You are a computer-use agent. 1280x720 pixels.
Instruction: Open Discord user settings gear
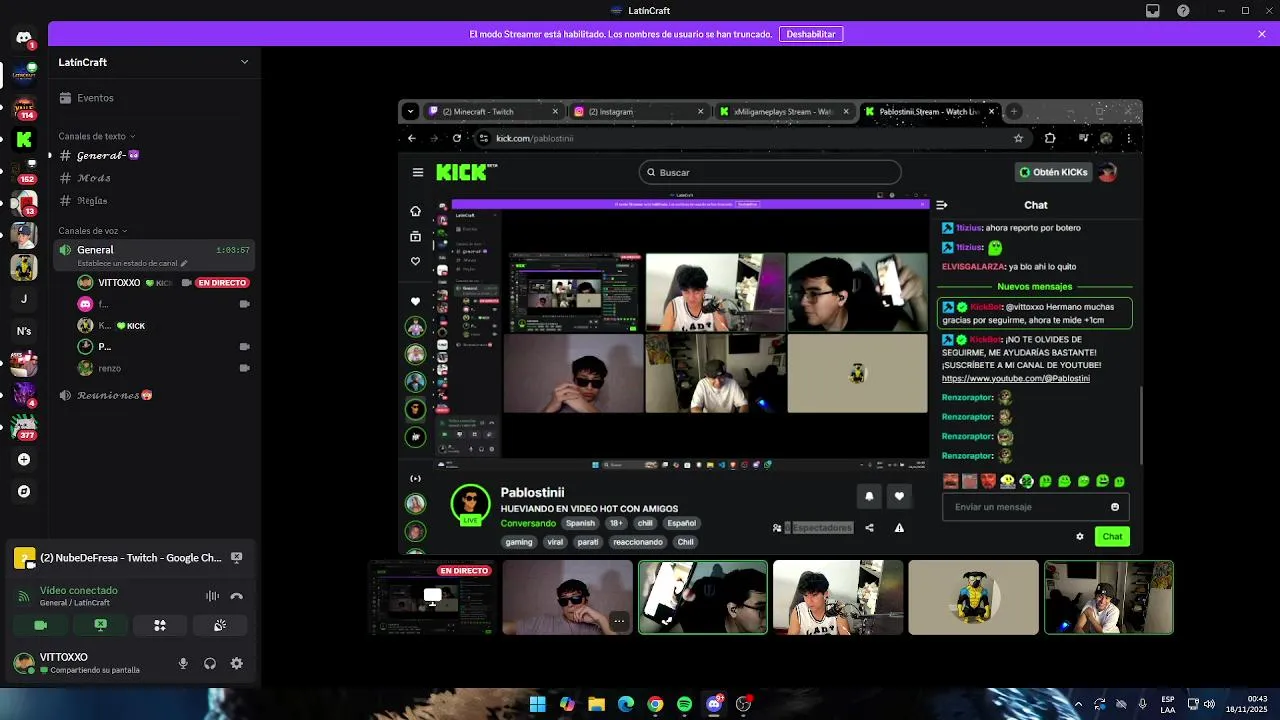coord(237,663)
